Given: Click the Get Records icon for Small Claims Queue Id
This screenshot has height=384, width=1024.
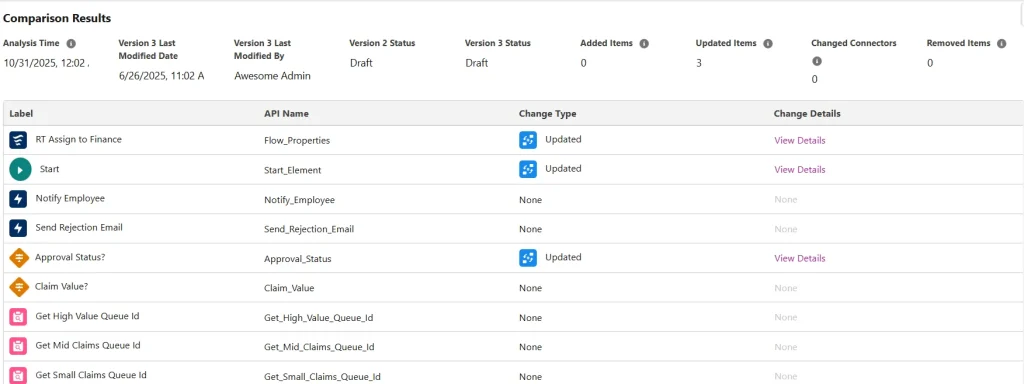Looking at the screenshot, I should (18, 376).
